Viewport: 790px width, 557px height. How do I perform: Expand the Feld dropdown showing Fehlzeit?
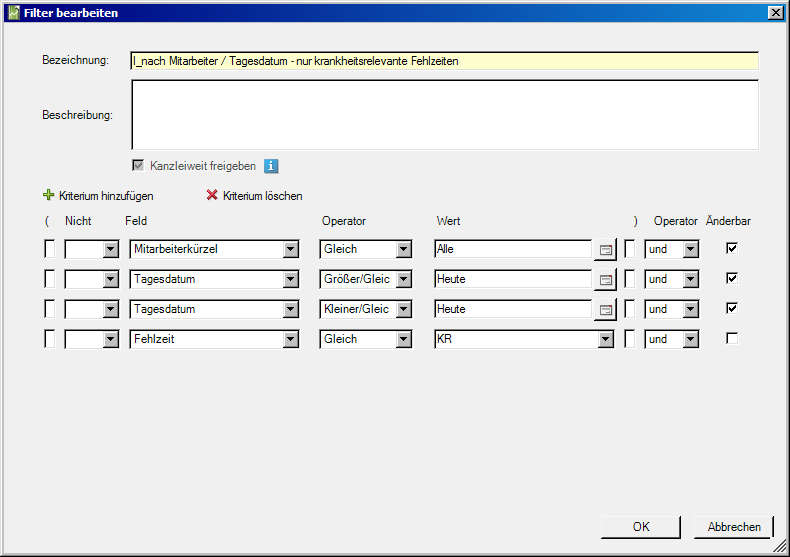click(x=290, y=340)
